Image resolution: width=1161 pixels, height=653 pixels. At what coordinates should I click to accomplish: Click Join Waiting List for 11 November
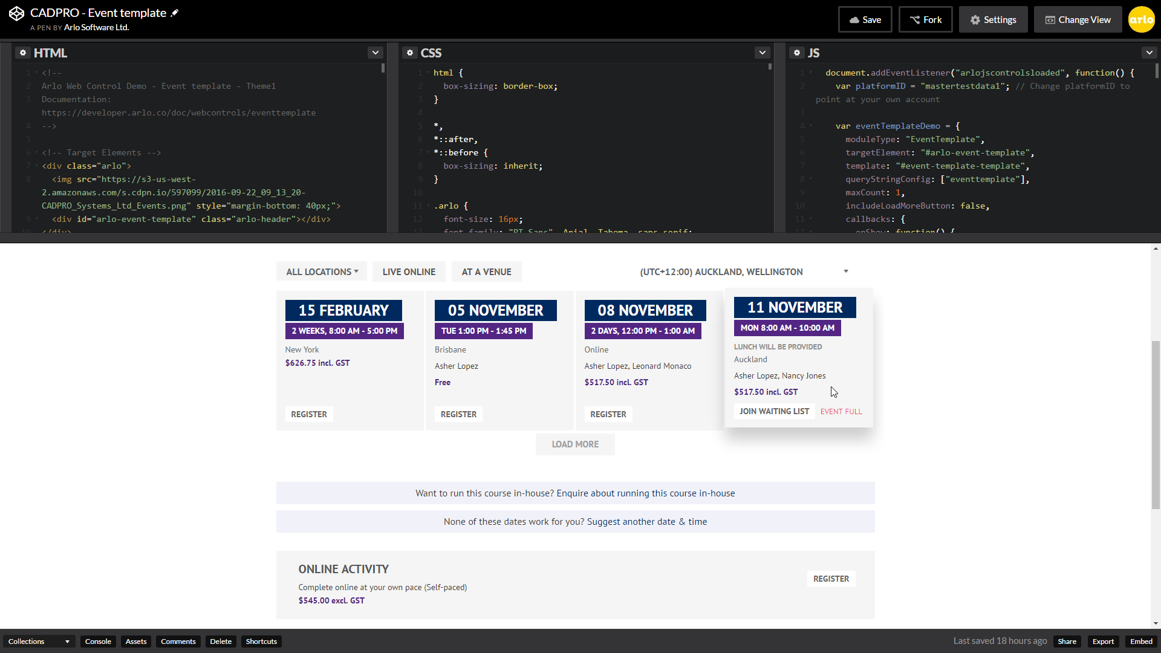[774, 411]
